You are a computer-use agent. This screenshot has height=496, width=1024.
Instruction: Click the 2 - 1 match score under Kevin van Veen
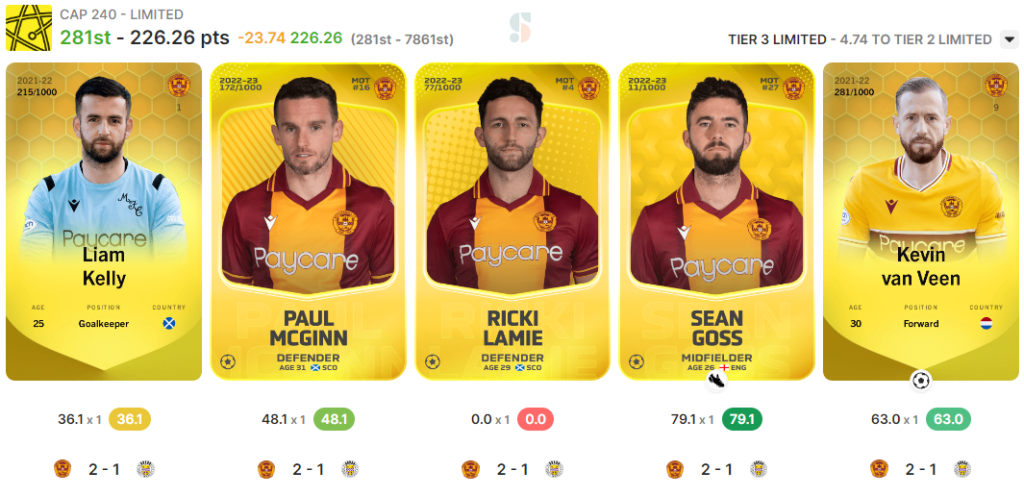coord(921,469)
